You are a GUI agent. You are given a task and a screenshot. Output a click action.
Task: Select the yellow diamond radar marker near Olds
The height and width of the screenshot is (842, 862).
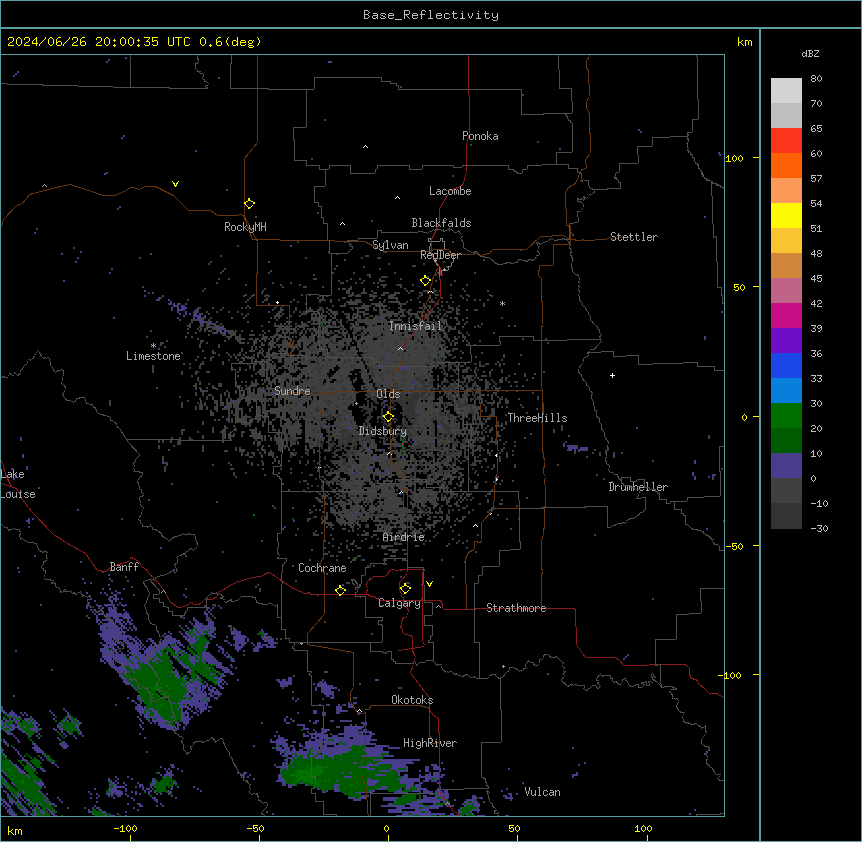click(388, 416)
